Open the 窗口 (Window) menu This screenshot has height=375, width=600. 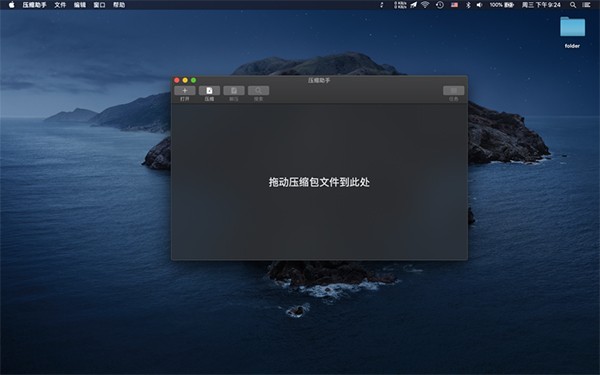(x=99, y=5)
